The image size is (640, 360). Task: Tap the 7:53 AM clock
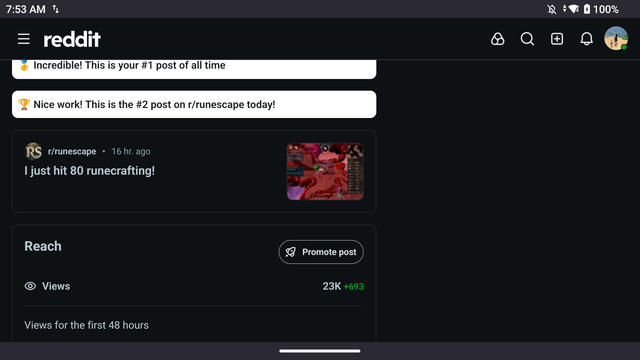(26, 9)
